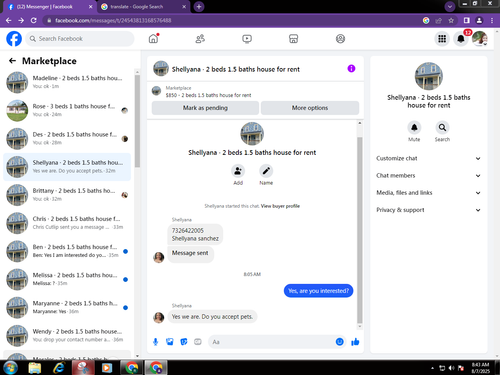Open Maryanne unread conversation
Image resolution: width=500 pixels, height=375 pixels.
67,307
